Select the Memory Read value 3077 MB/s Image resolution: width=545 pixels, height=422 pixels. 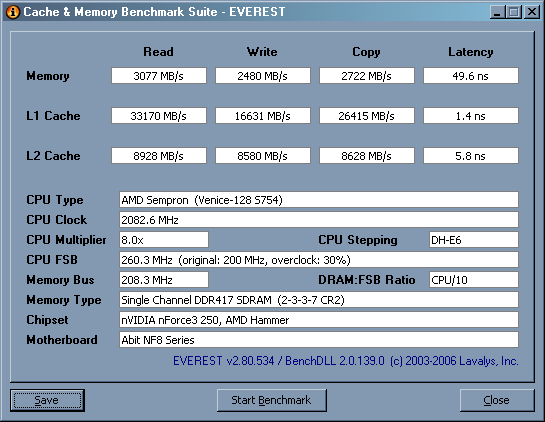pos(159,76)
